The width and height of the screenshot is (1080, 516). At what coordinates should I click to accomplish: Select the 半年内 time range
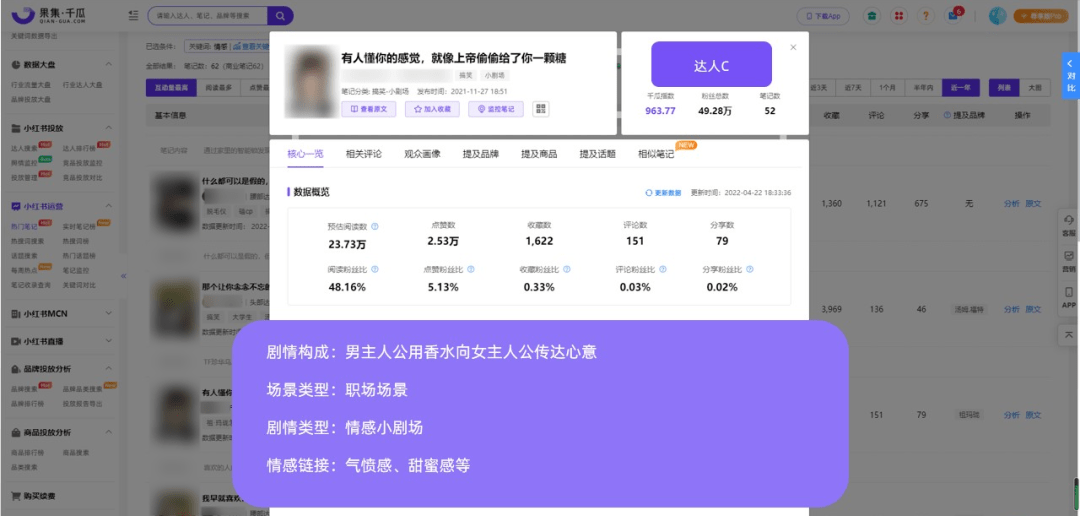[923, 87]
